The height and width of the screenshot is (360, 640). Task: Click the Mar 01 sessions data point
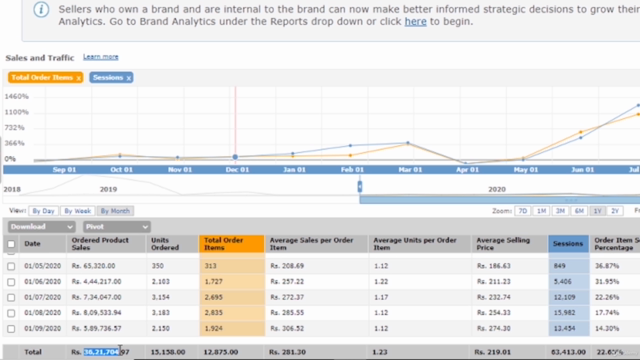[408, 143]
